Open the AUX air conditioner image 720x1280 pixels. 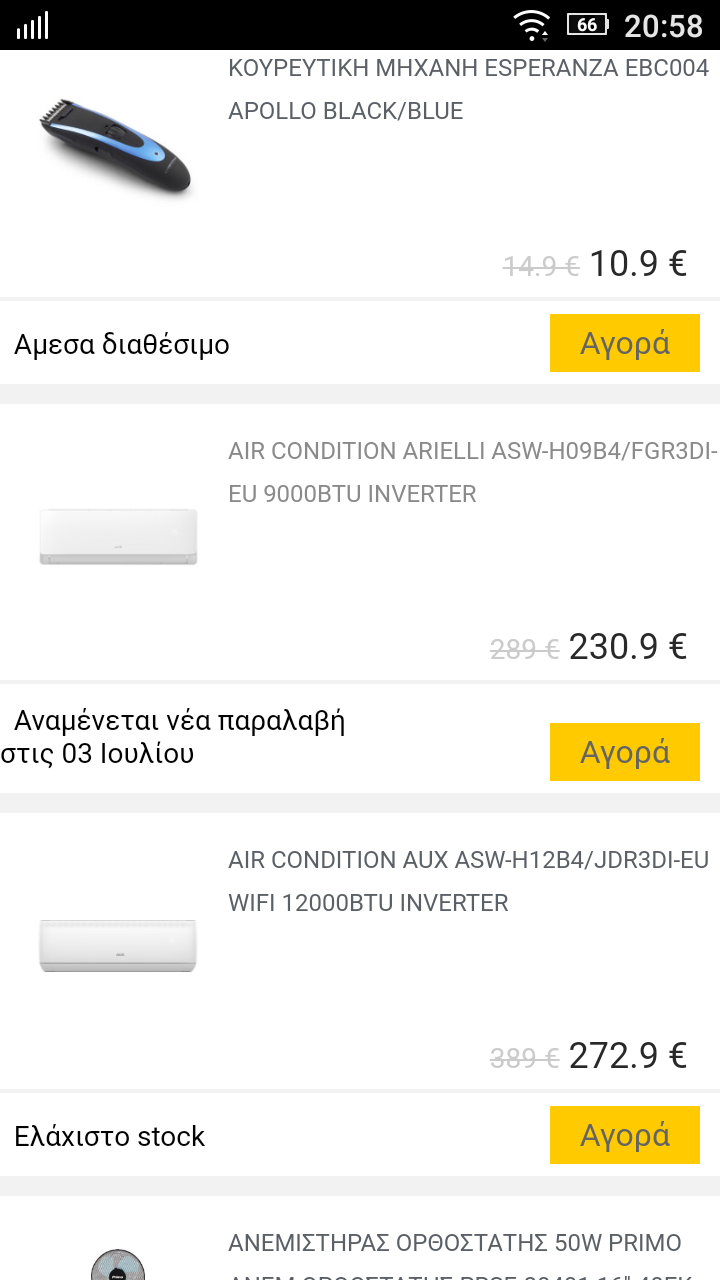(x=118, y=945)
